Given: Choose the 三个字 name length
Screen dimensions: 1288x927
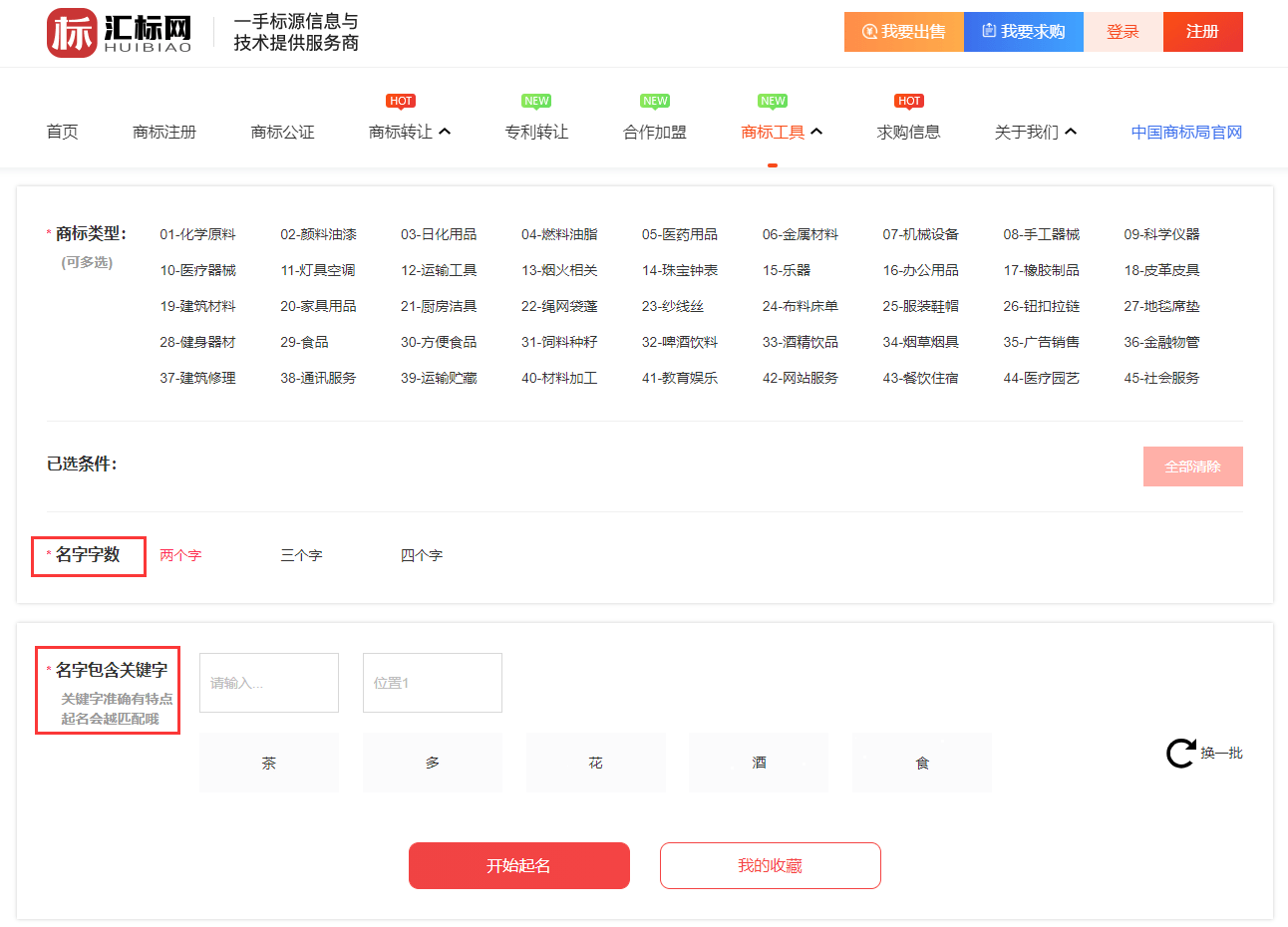Looking at the screenshot, I should (x=301, y=555).
